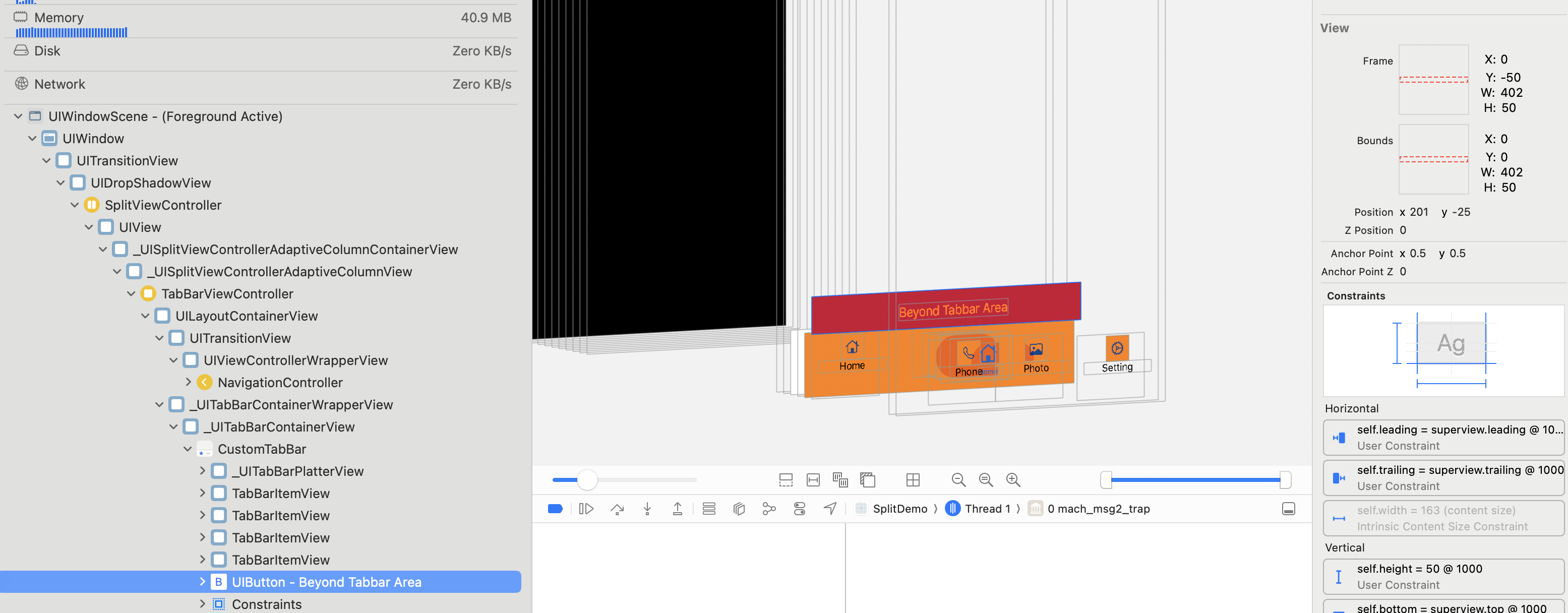Screen dimensions: 1568x613
Task: Select TabBarViewController in the hierarchy
Action: click(226, 294)
